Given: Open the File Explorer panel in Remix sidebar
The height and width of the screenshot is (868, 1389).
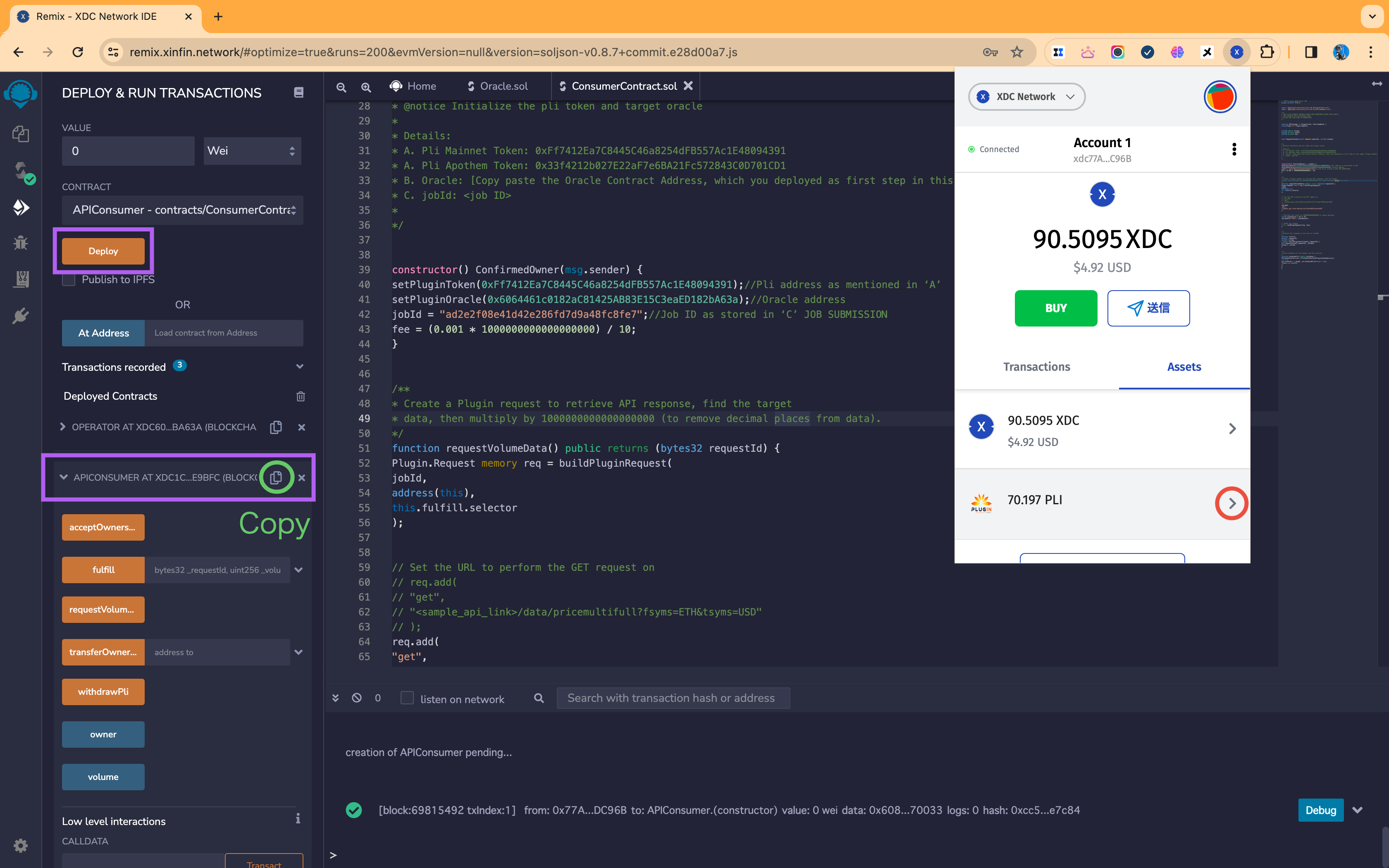Looking at the screenshot, I should click(21, 134).
